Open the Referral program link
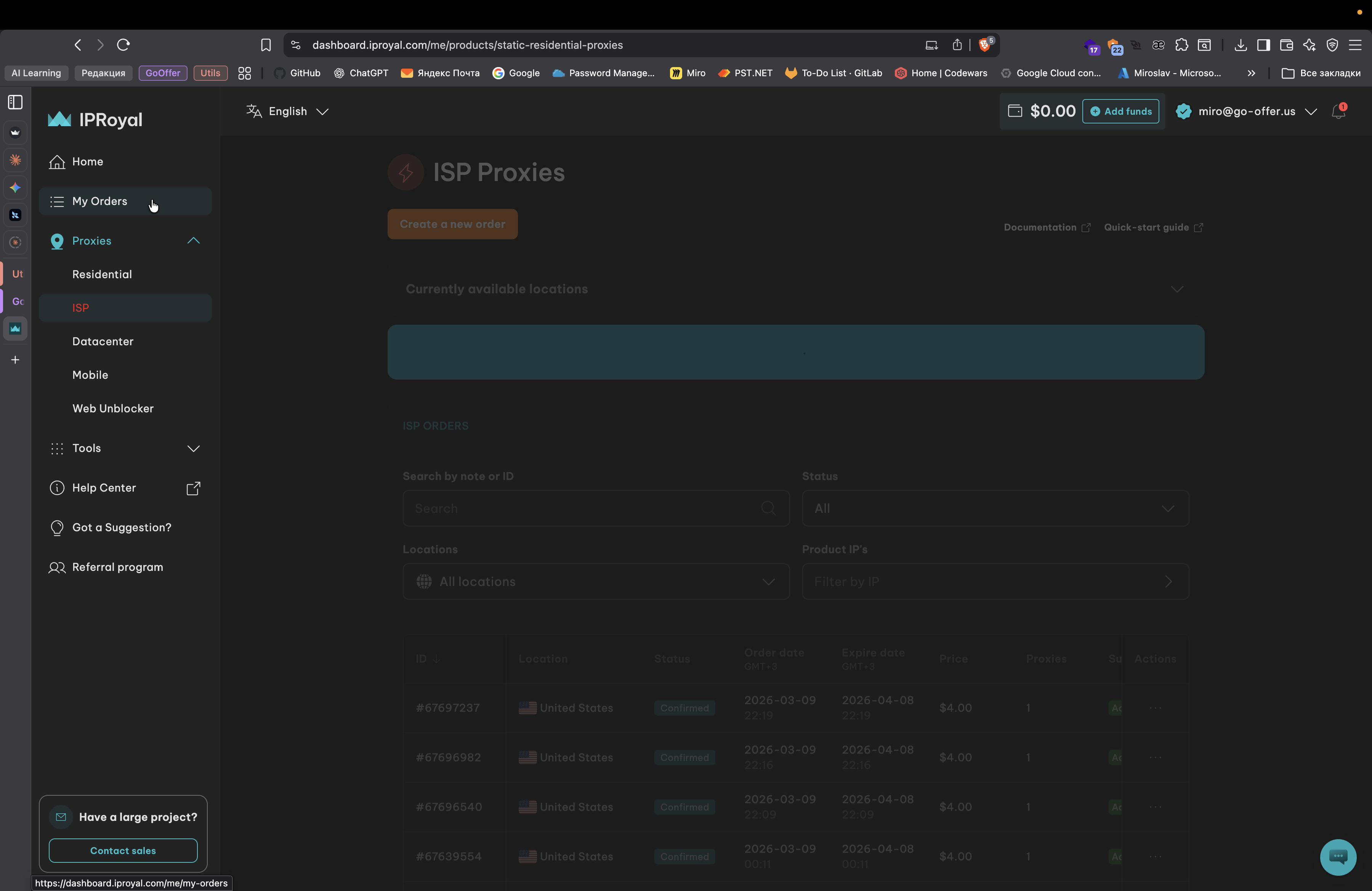Image resolution: width=1372 pixels, height=891 pixels. (118, 567)
